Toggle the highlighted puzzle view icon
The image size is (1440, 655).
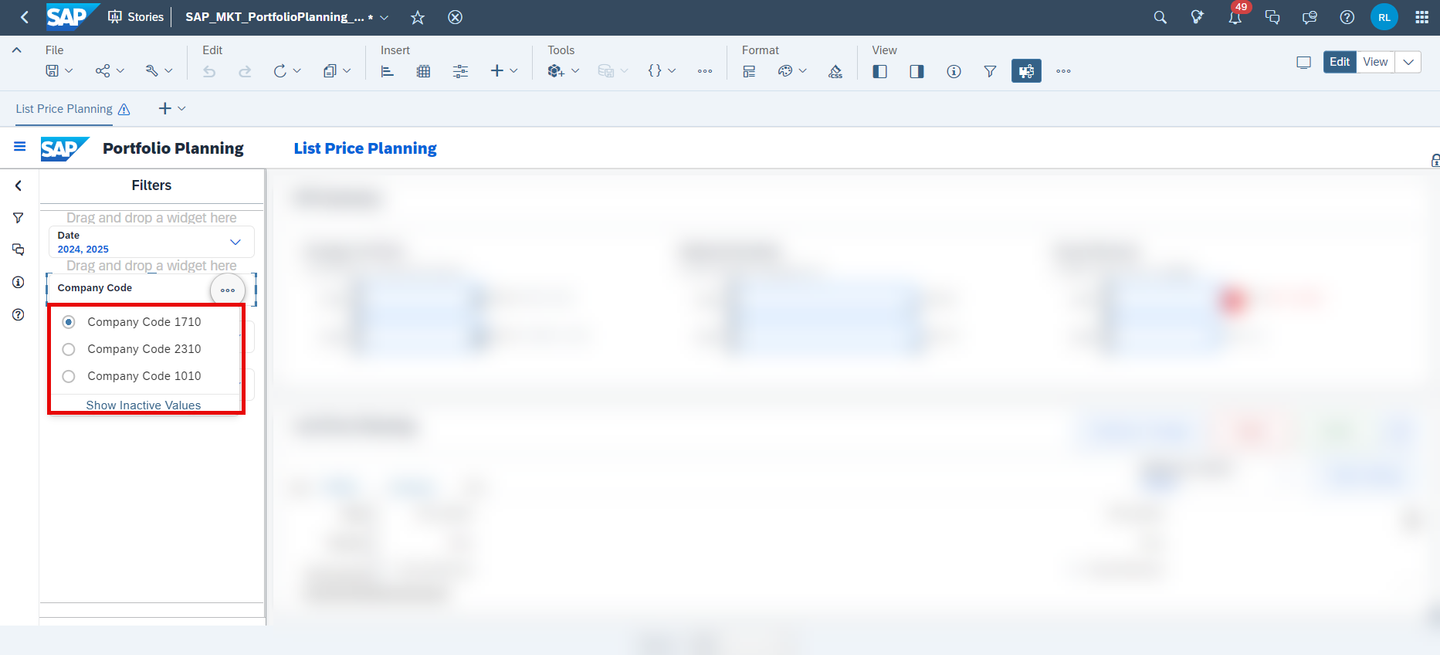(1027, 71)
